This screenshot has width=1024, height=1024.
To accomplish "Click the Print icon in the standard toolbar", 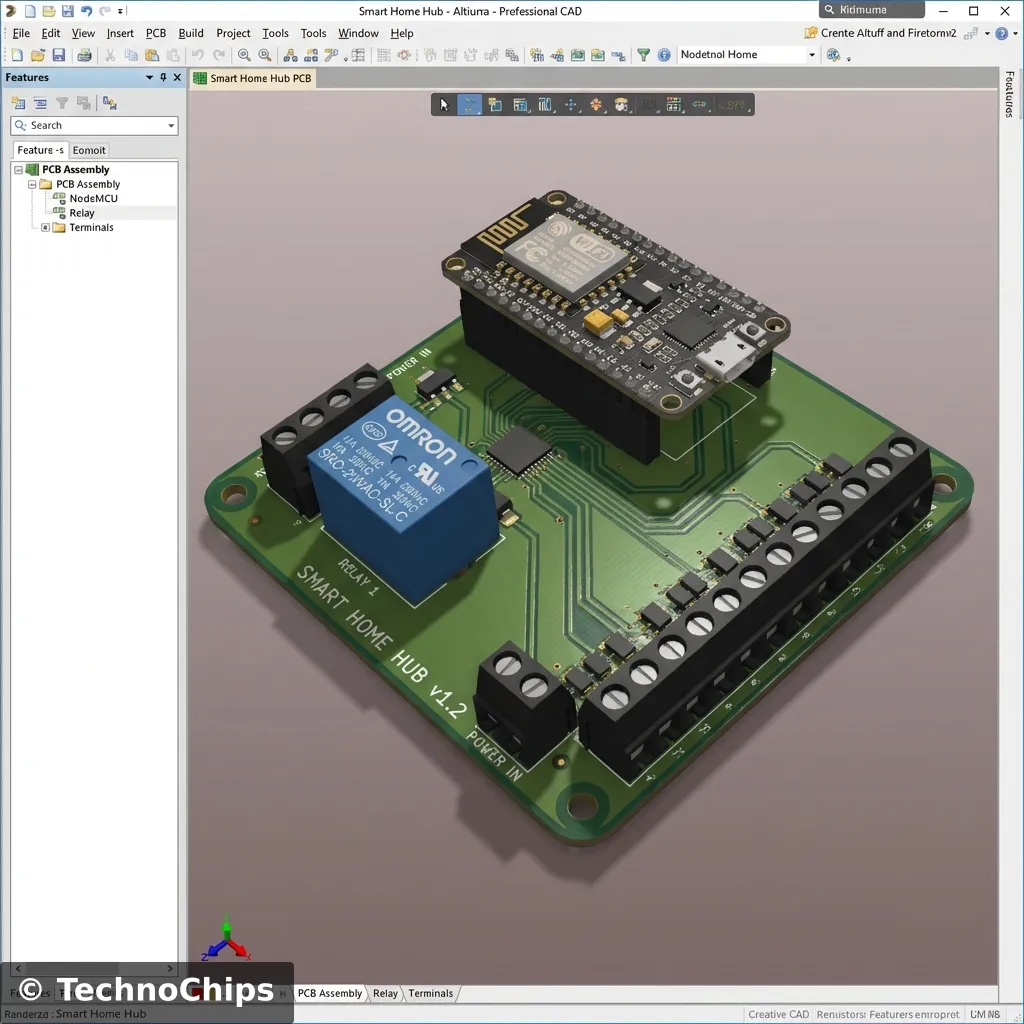I will pos(84,55).
